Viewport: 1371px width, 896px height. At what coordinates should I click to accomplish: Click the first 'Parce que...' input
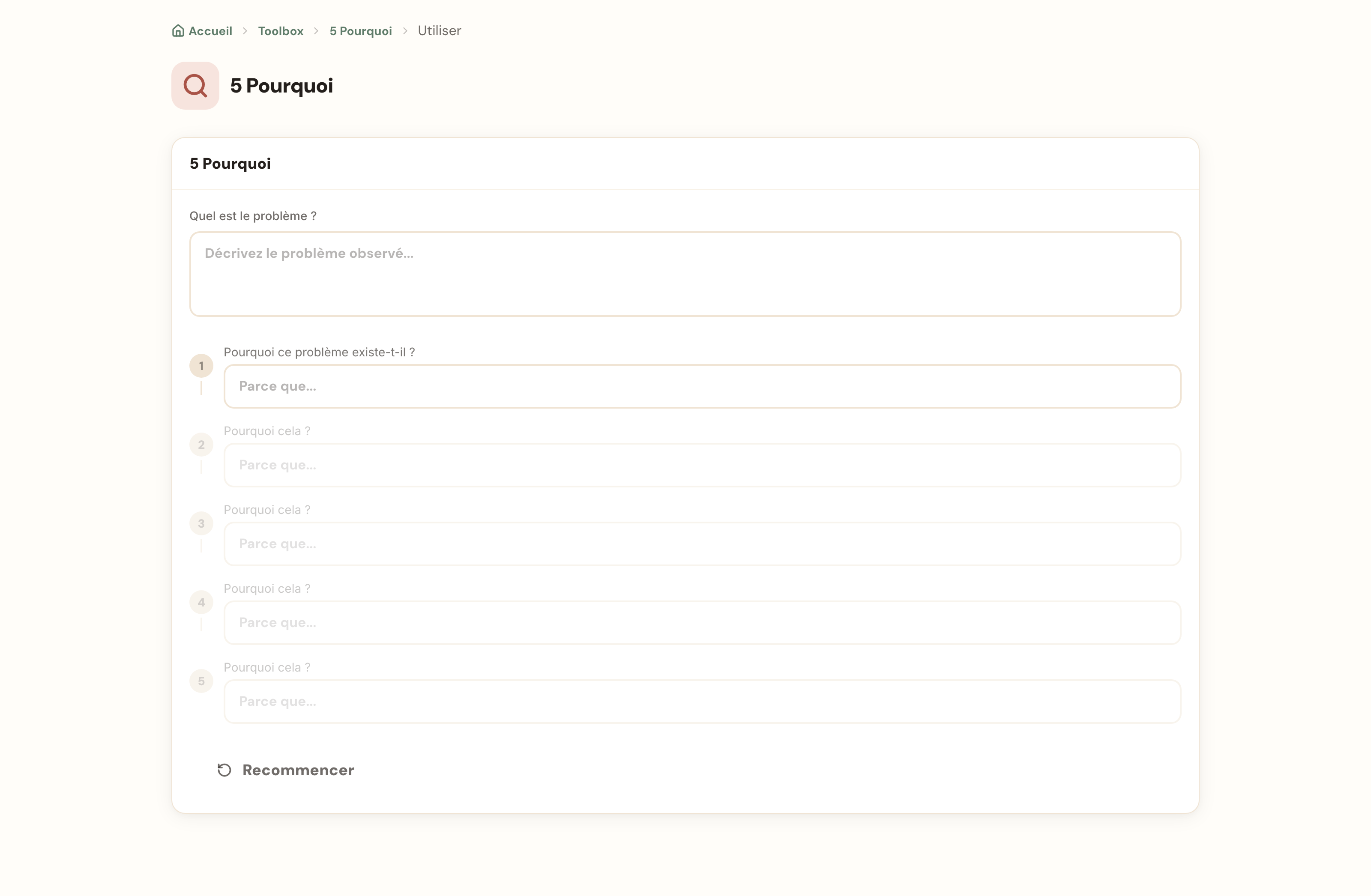702,386
